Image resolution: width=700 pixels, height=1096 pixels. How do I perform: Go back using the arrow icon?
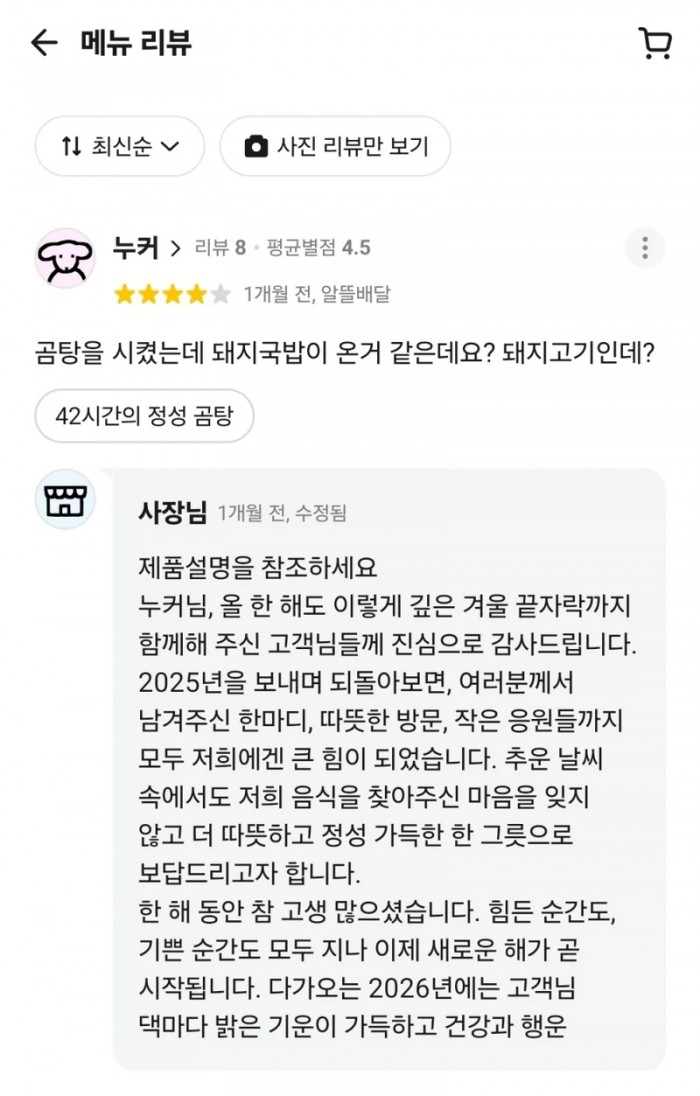click(44, 43)
